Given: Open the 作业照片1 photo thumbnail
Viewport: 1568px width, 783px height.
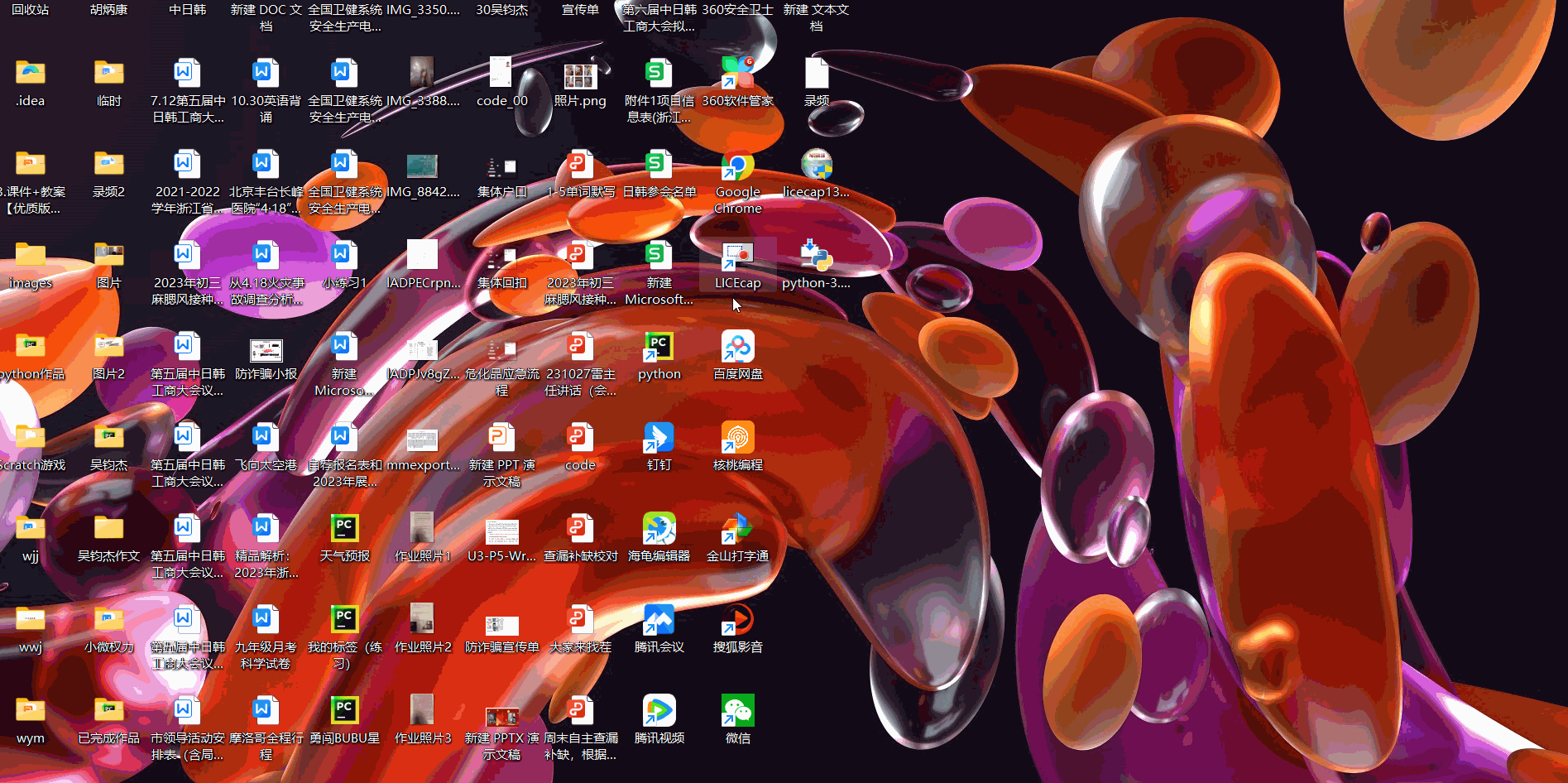Looking at the screenshot, I should pyautogui.click(x=422, y=528).
